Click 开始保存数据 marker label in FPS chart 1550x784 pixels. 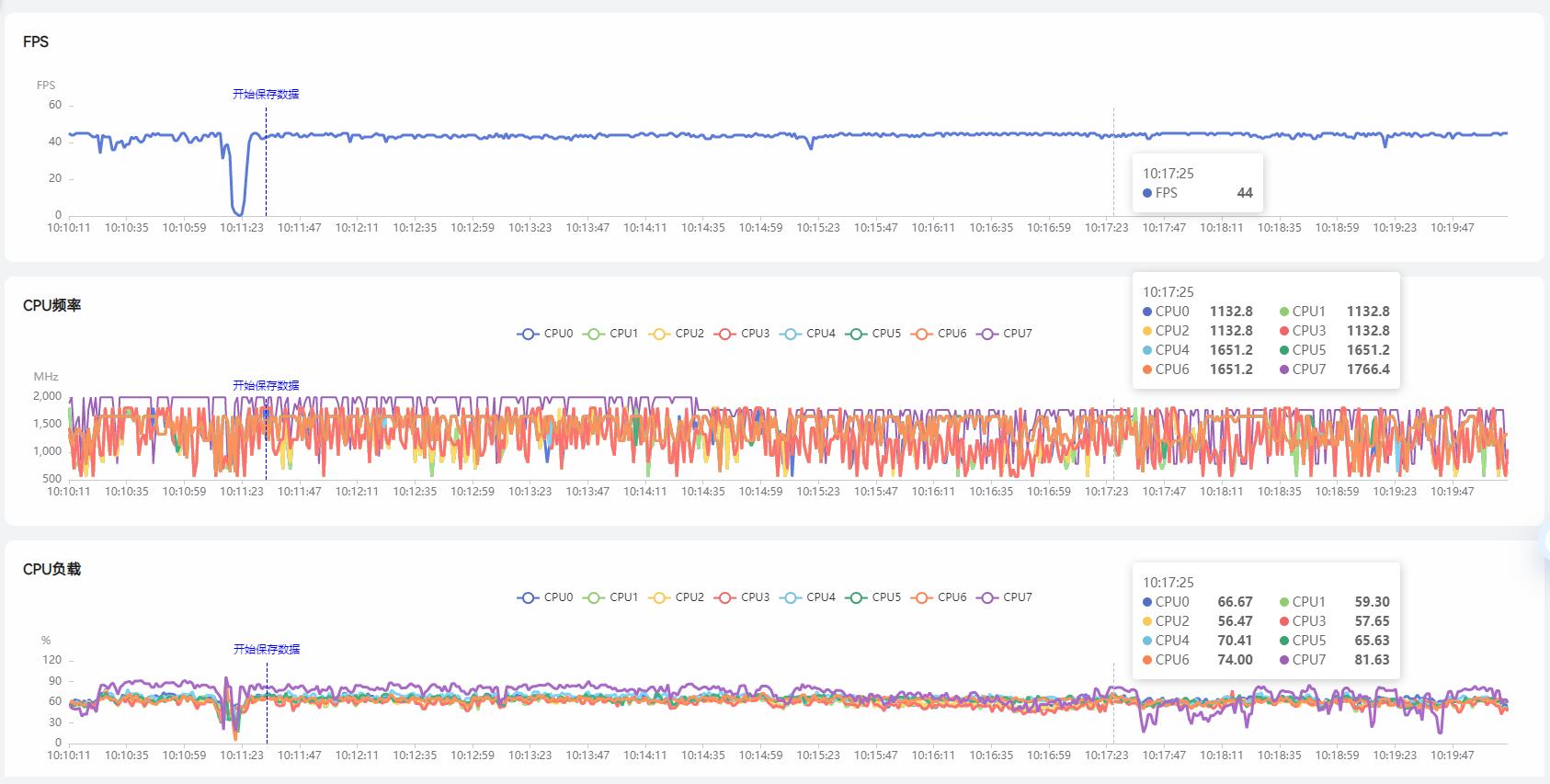click(266, 94)
